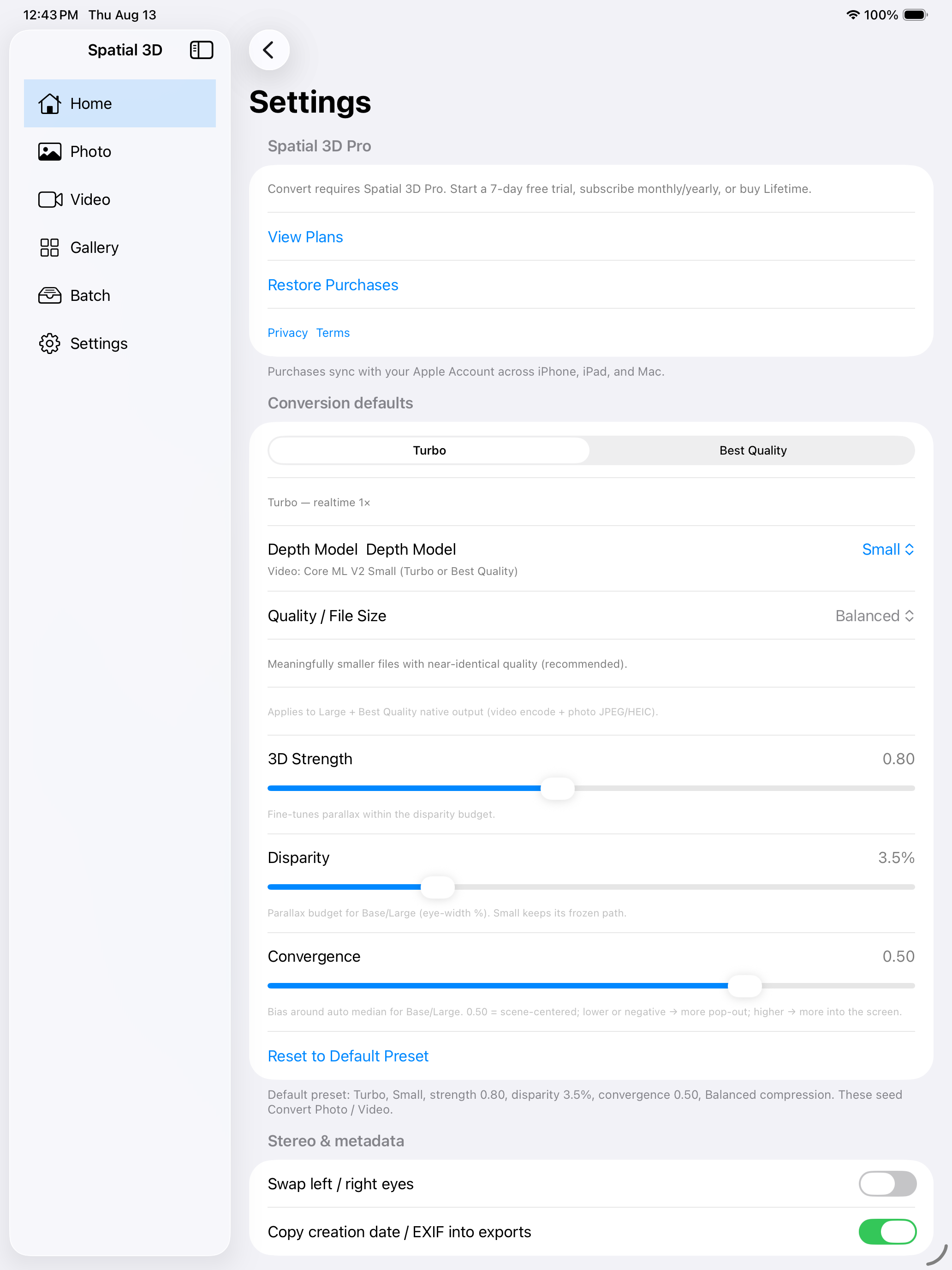952x1270 pixels.
Task: Disable Copy creation date / EXIF toggle
Action: (x=887, y=1232)
